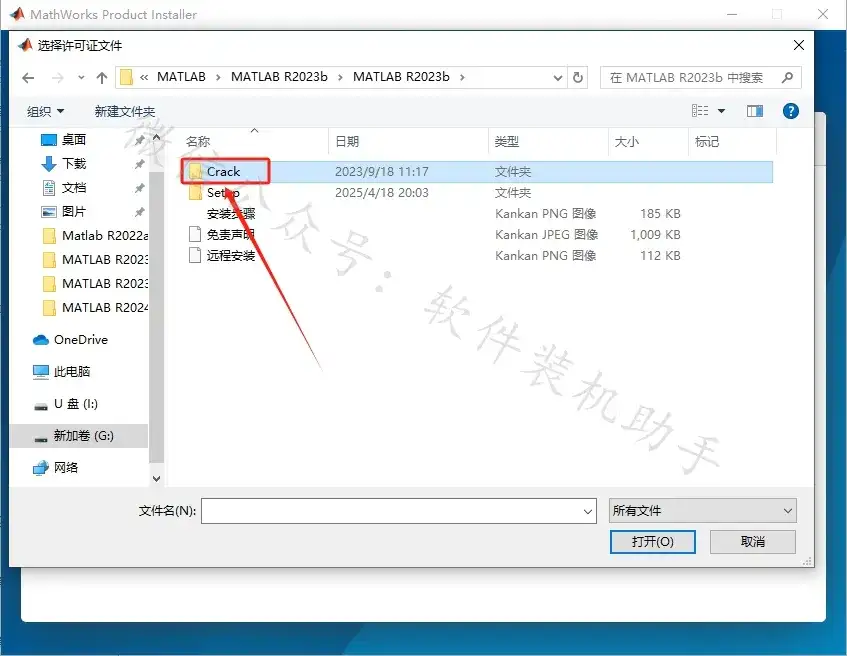Open help with the question mark icon
This screenshot has width=847, height=656.
pyautogui.click(x=790, y=111)
